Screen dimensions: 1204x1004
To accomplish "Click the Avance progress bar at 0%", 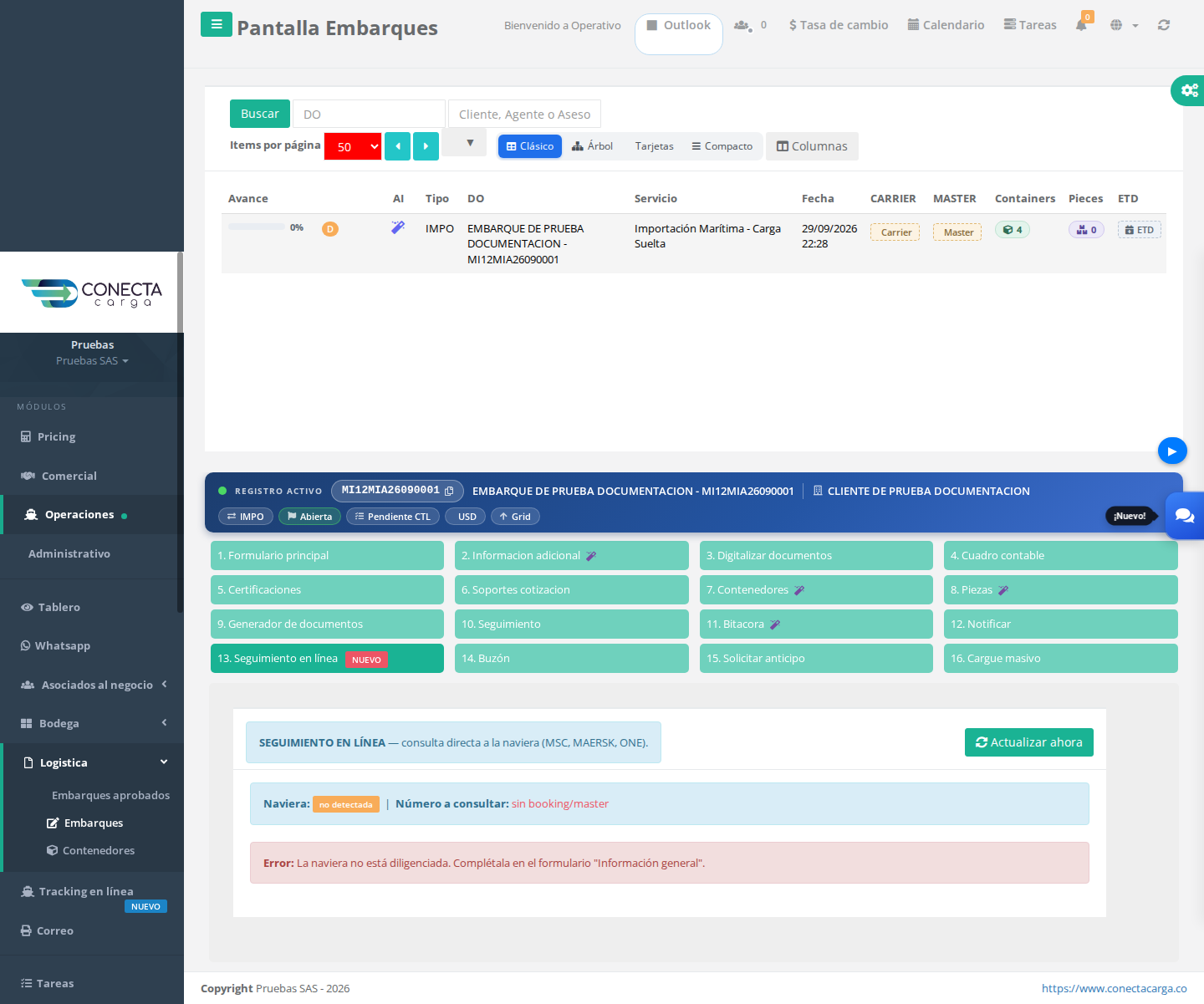I will tap(257, 227).
